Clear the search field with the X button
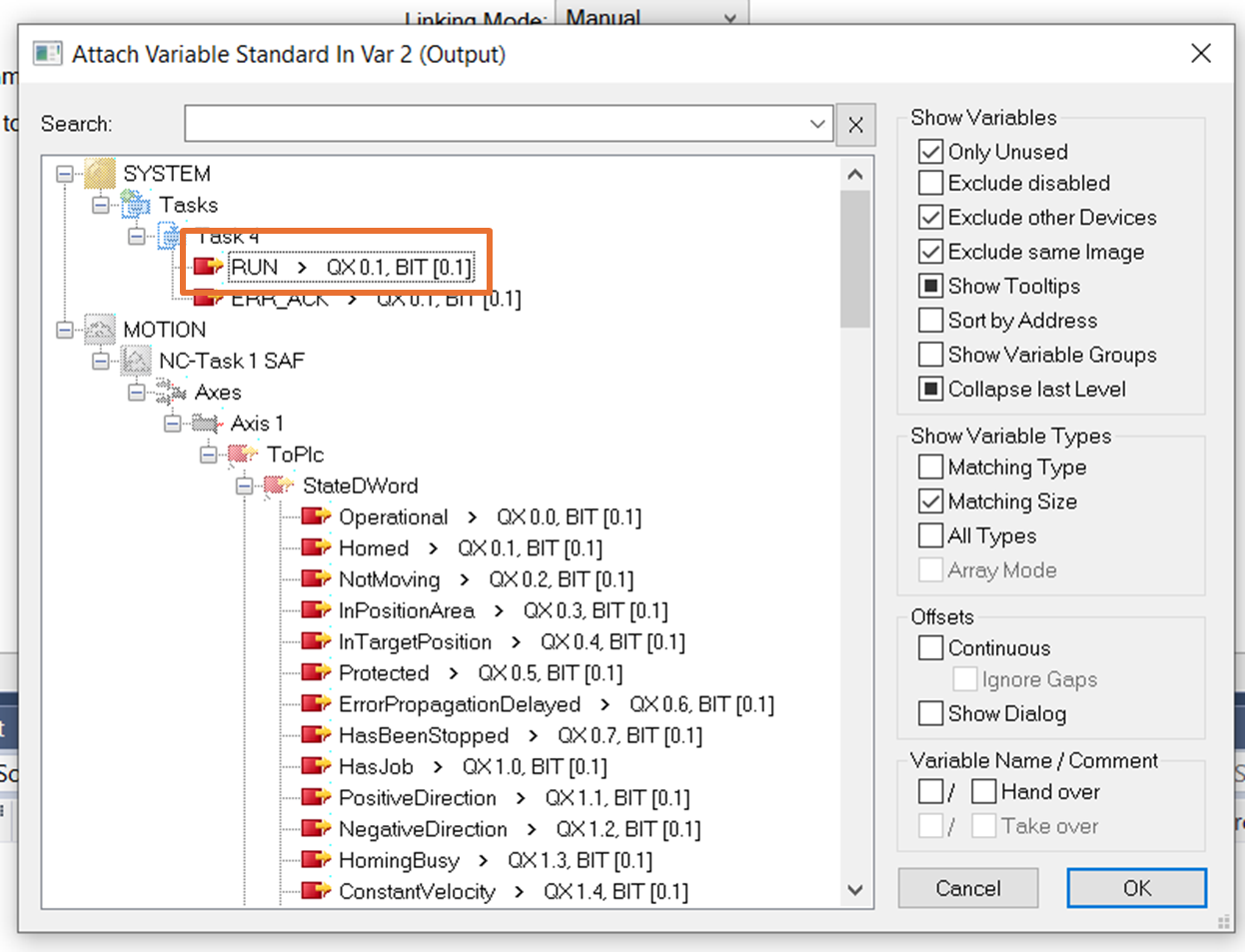The width and height of the screenshot is (1245, 952). [x=855, y=124]
